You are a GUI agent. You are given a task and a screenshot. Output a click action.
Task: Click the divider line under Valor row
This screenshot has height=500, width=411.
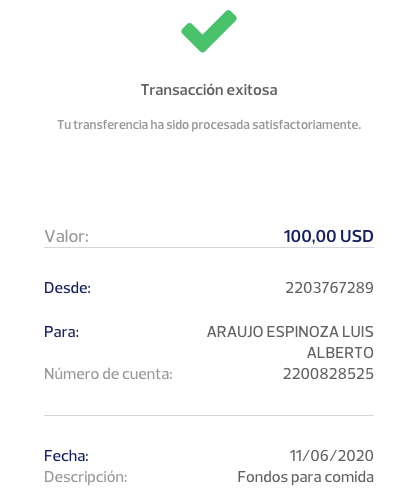click(209, 248)
